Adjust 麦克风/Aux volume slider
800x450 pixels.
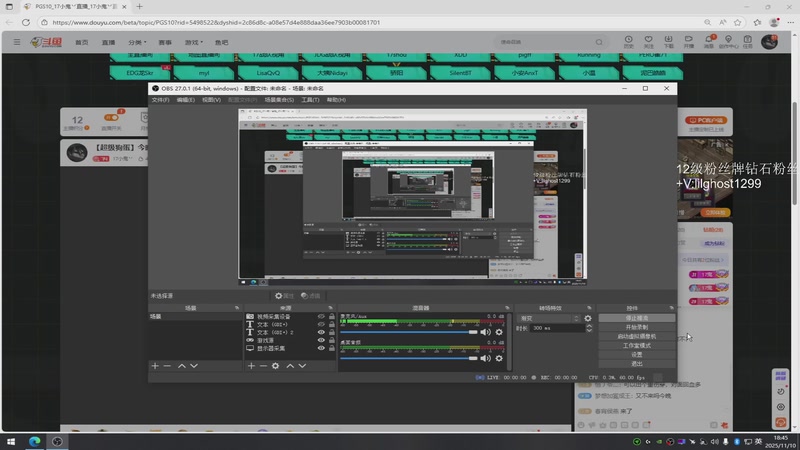coord(409,332)
